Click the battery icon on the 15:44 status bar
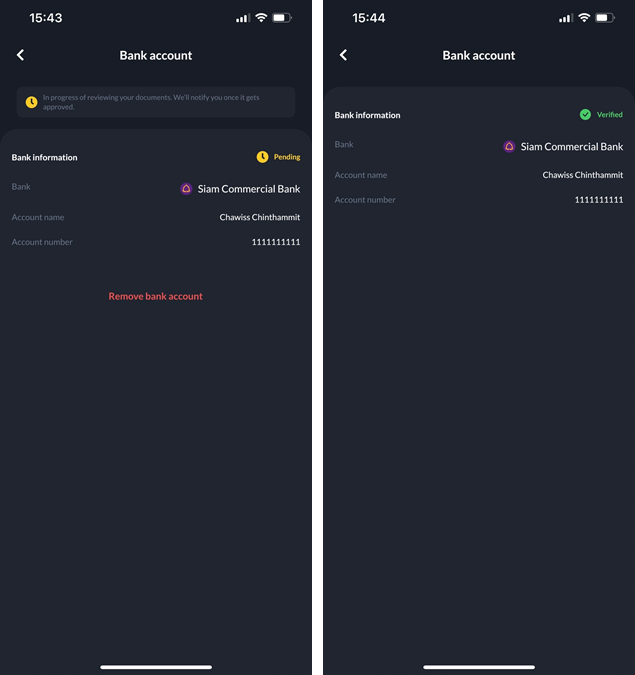This screenshot has width=635, height=675. click(x=605, y=18)
